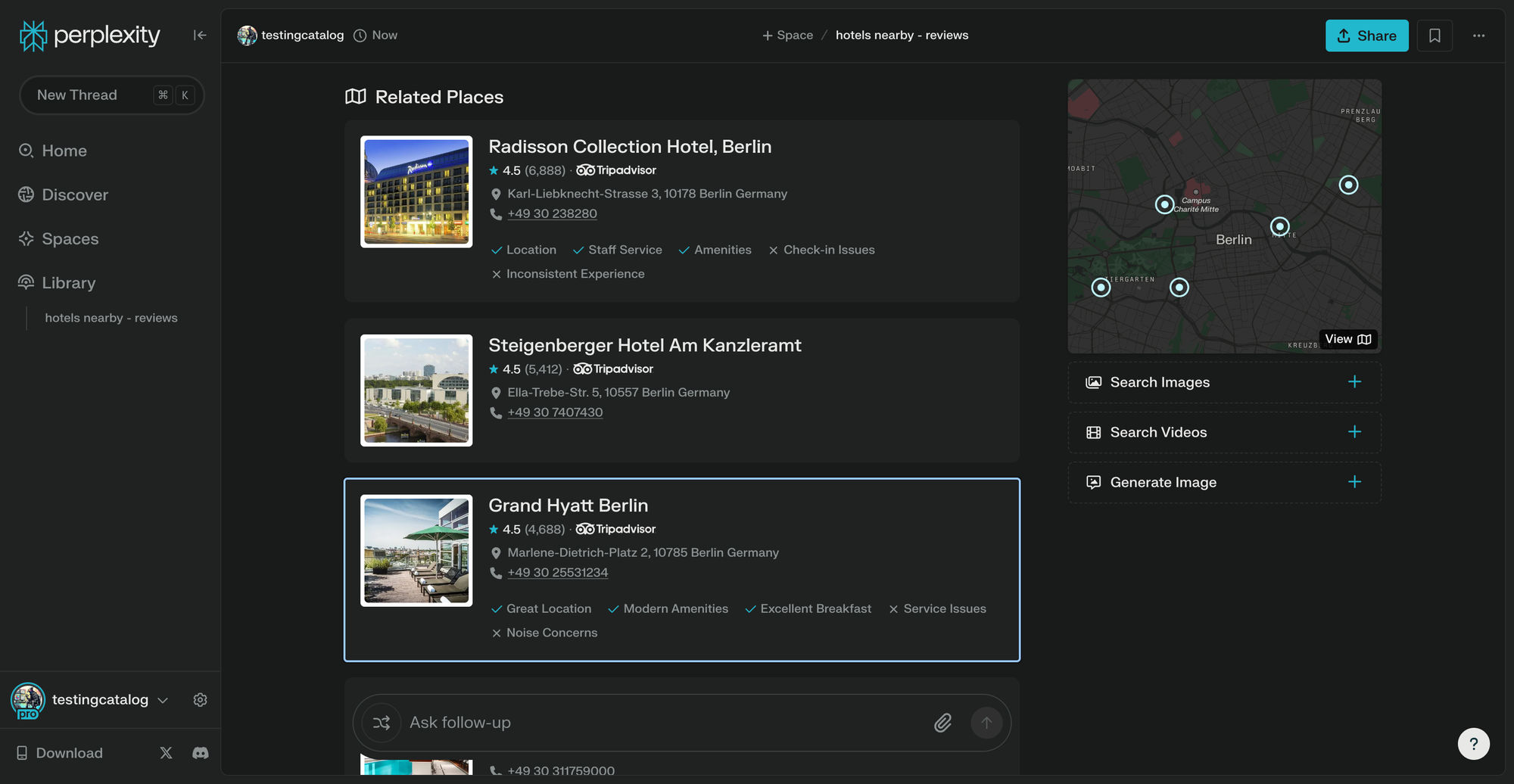
Task: Click Tripadvisor logo on Radisson card
Action: click(x=616, y=170)
